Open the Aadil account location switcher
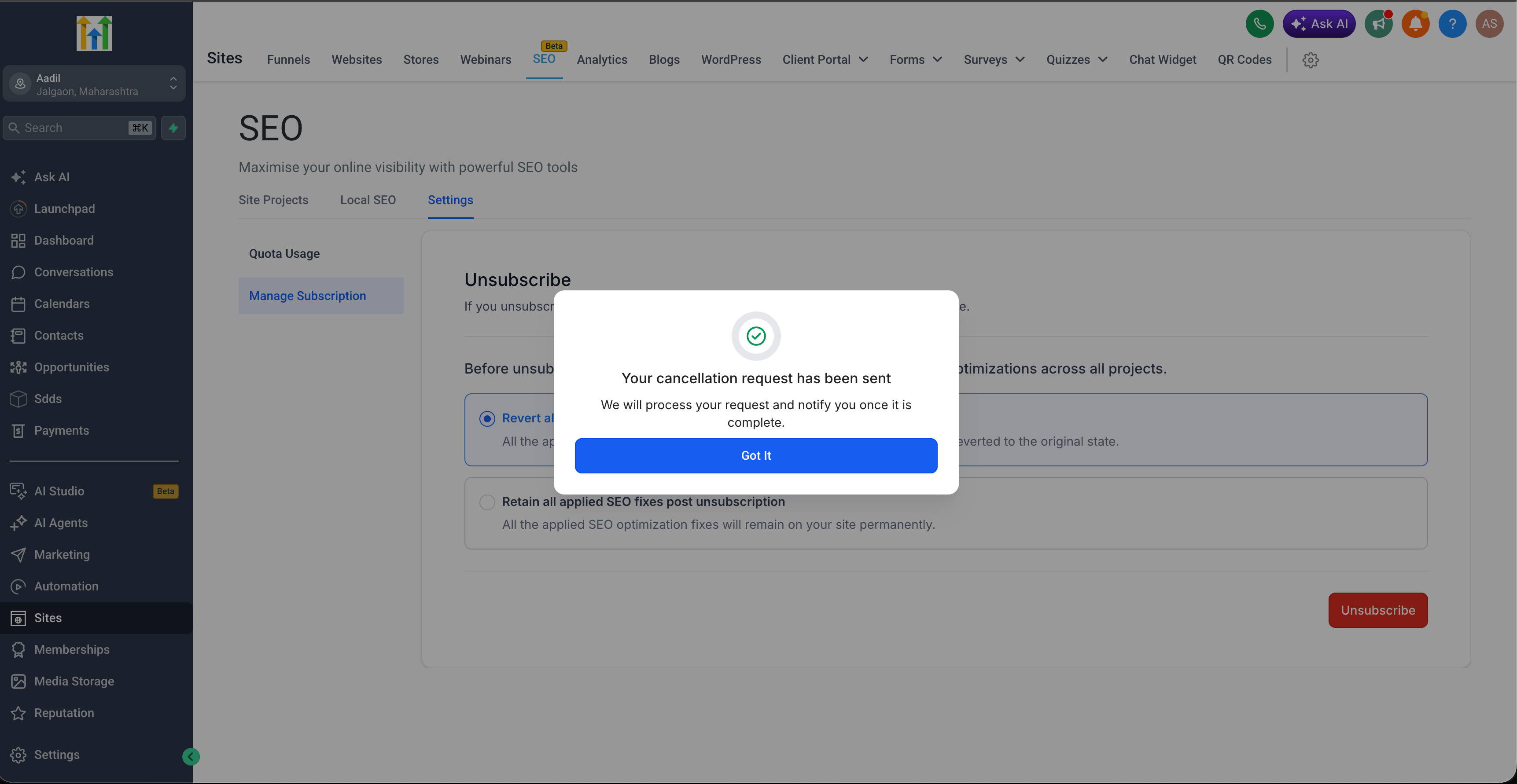 point(94,84)
